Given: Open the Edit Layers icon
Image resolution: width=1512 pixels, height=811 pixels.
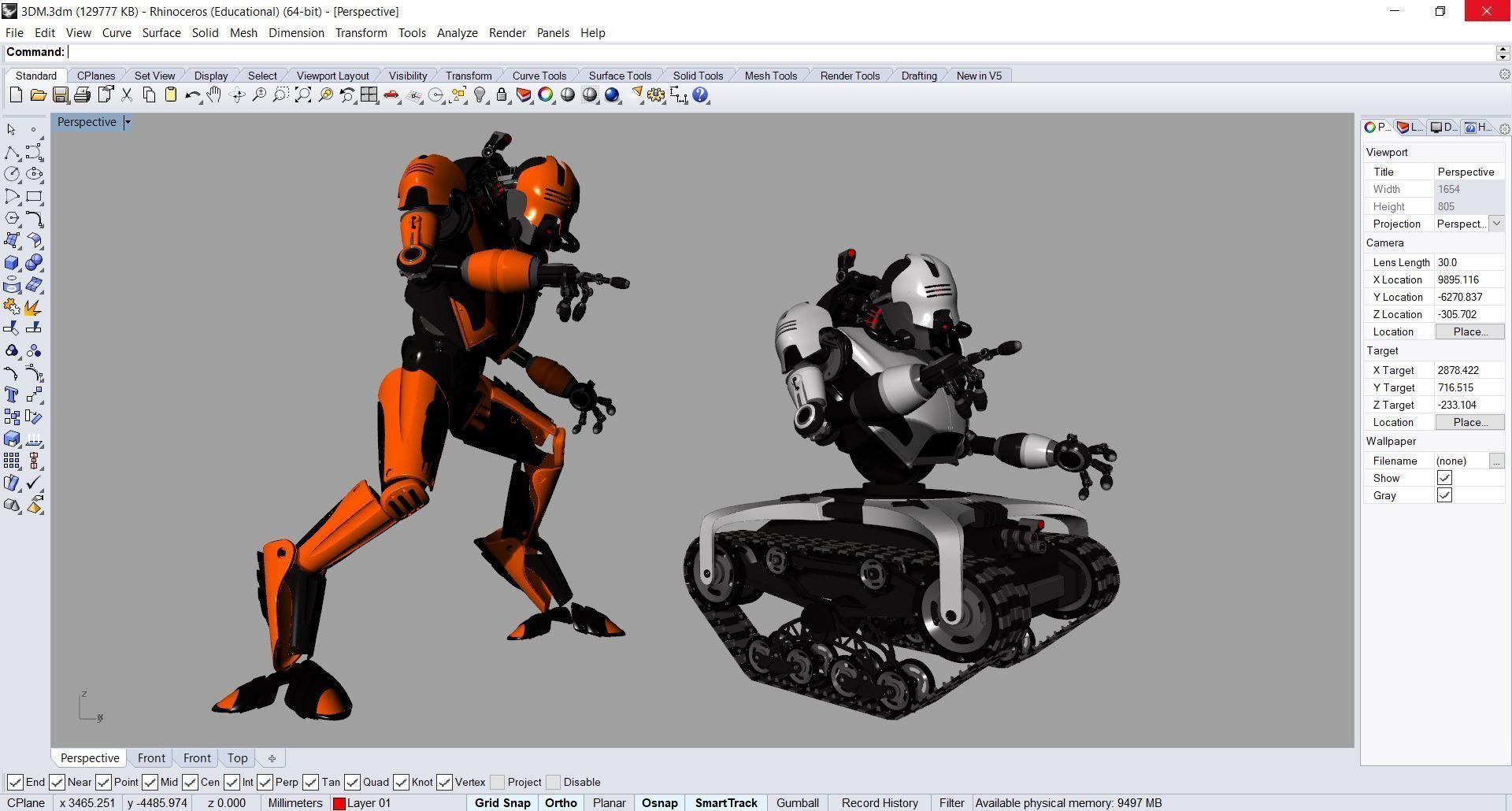Looking at the screenshot, I should pyautogui.click(x=524, y=95).
